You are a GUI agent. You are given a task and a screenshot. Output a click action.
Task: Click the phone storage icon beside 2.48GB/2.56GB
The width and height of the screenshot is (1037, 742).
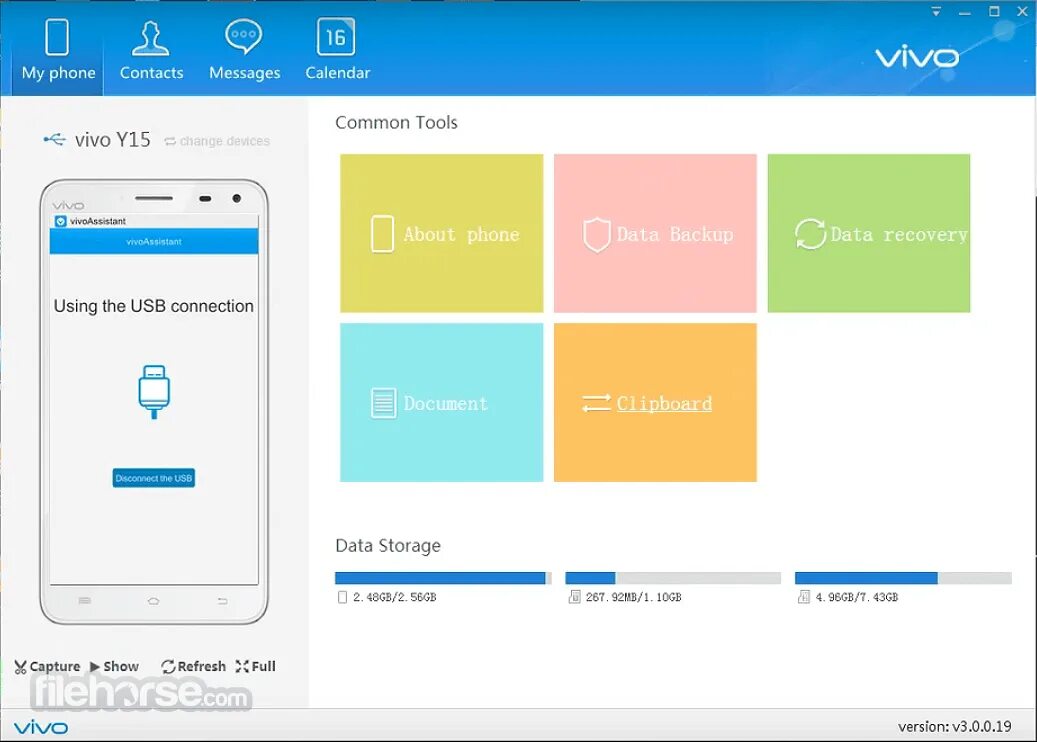coord(342,597)
